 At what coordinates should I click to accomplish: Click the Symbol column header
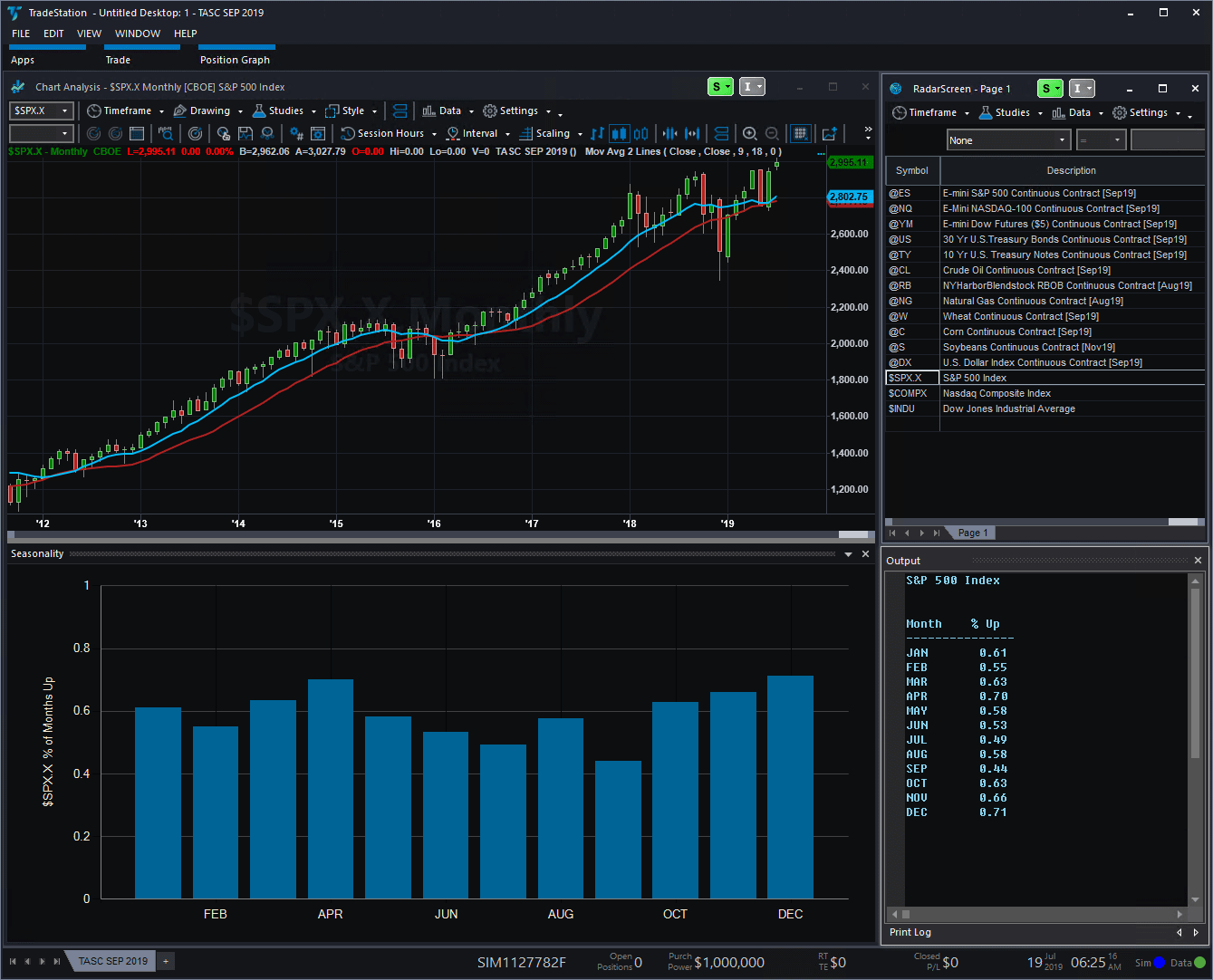[x=912, y=170]
